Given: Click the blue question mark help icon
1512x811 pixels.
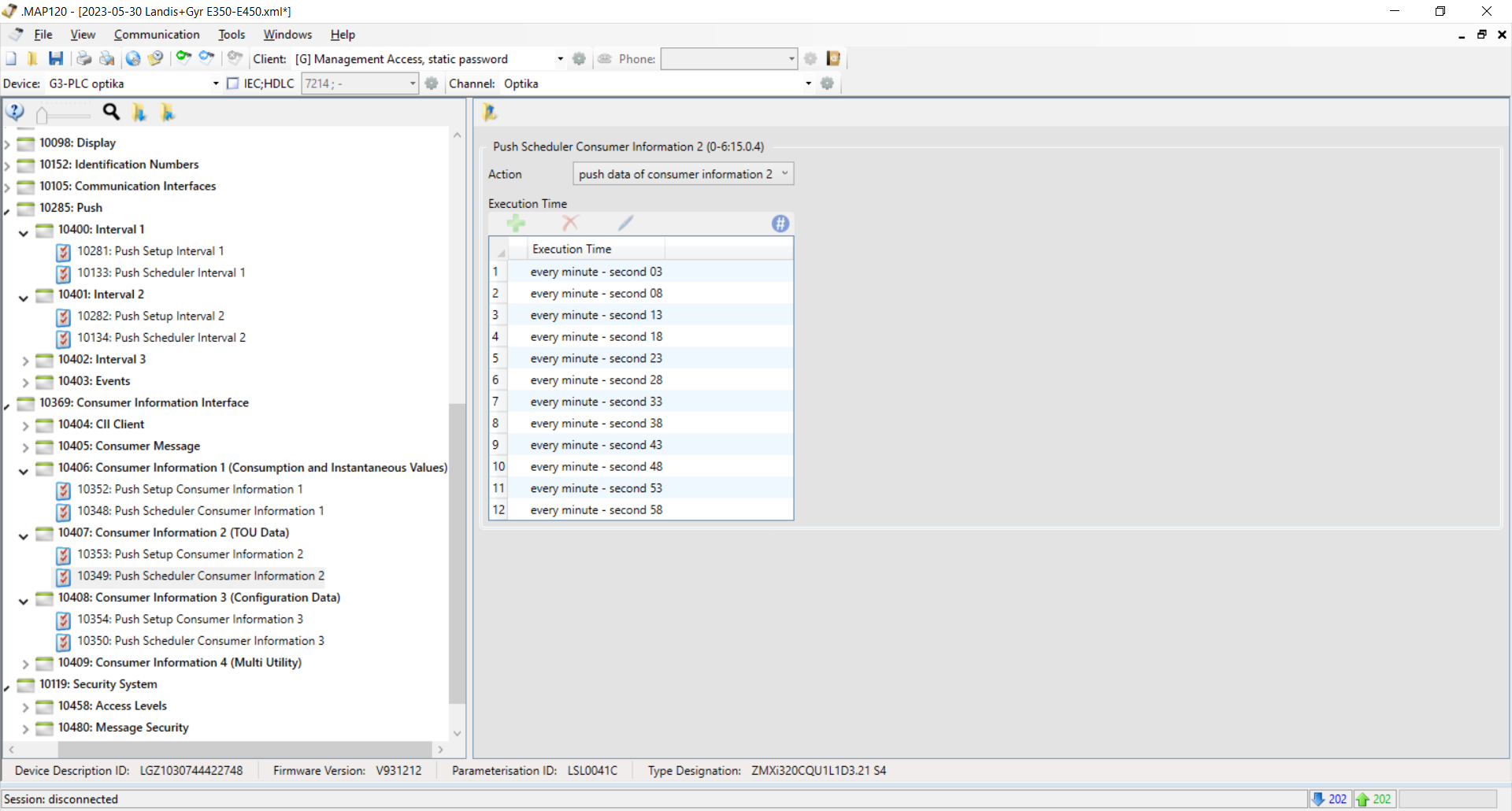Looking at the screenshot, I should (15, 113).
